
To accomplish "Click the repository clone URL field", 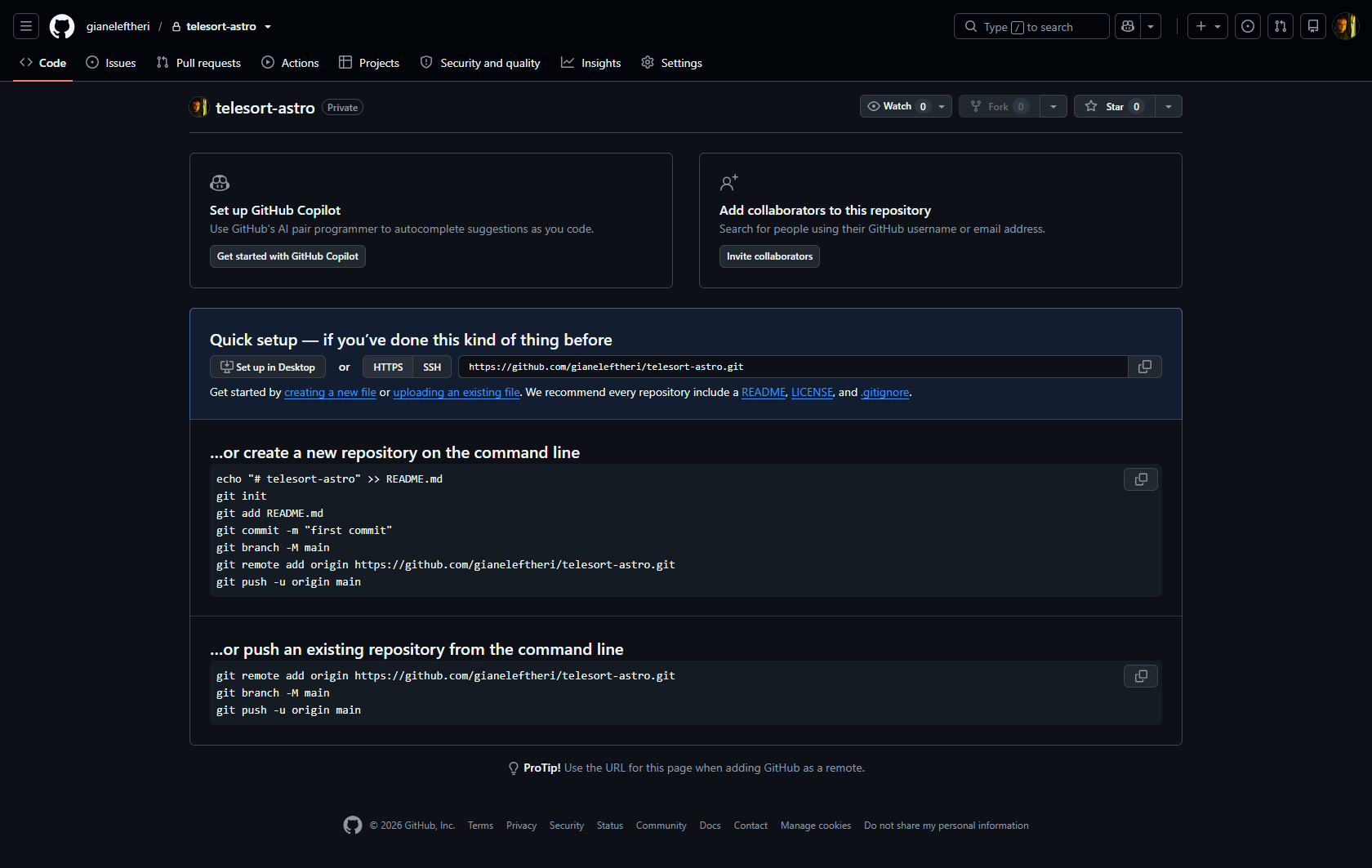I will pos(793,367).
